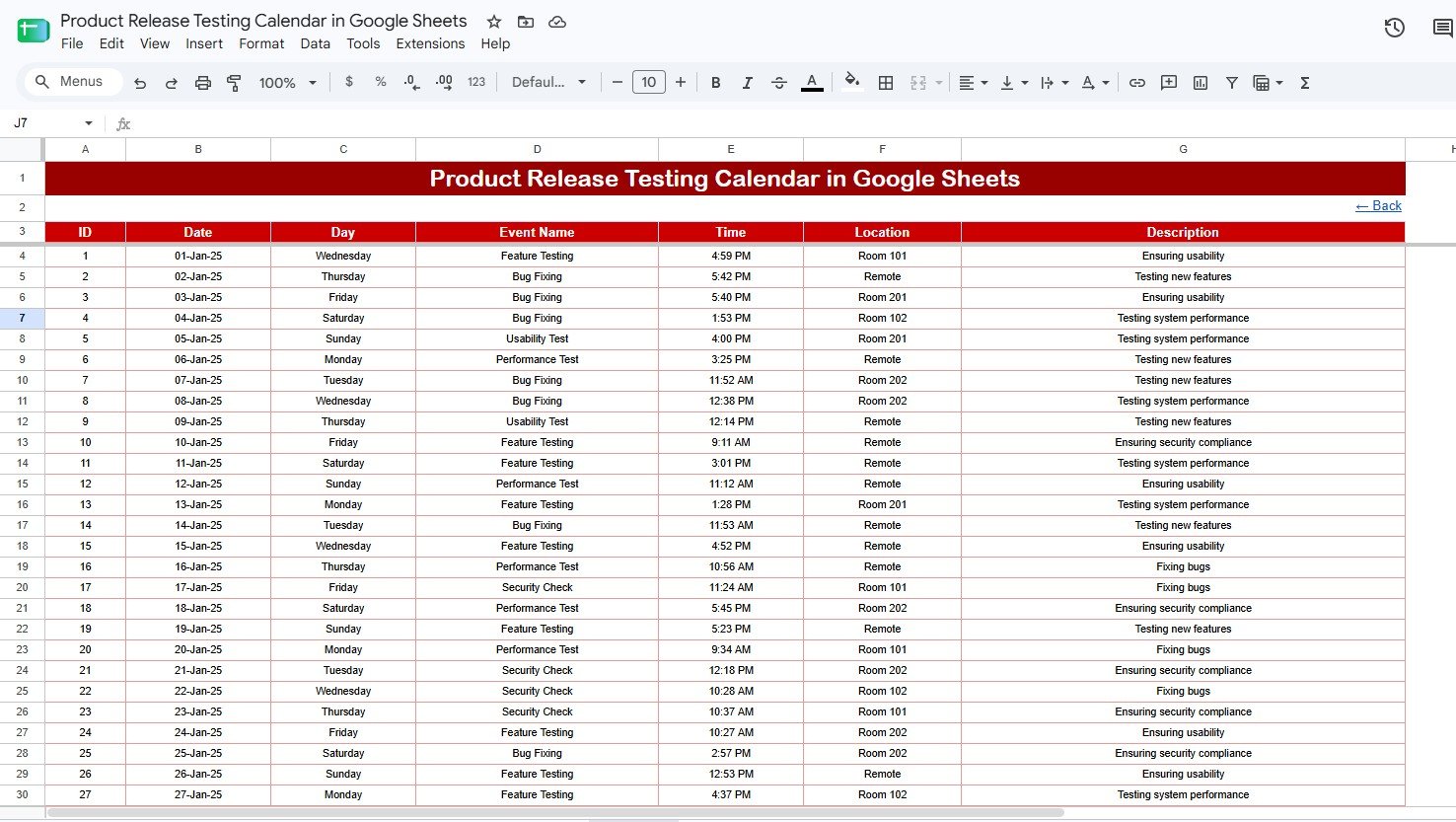Toggle strikethrough formatting
The width and height of the screenshot is (1456, 822).
click(x=778, y=83)
